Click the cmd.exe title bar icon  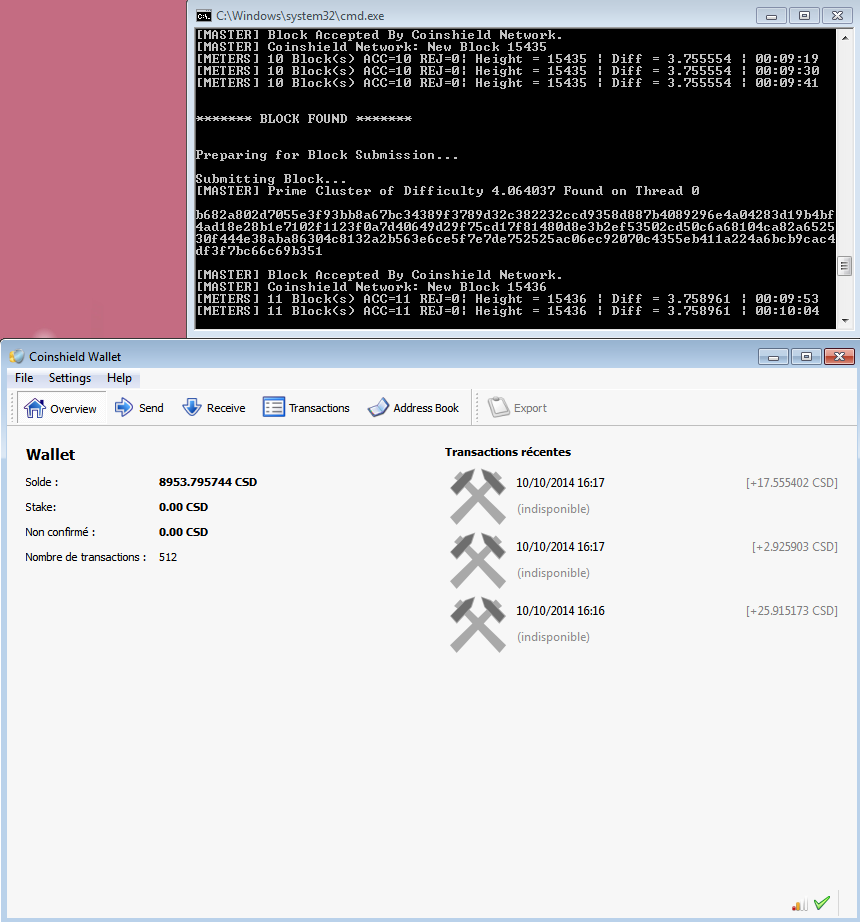point(204,16)
